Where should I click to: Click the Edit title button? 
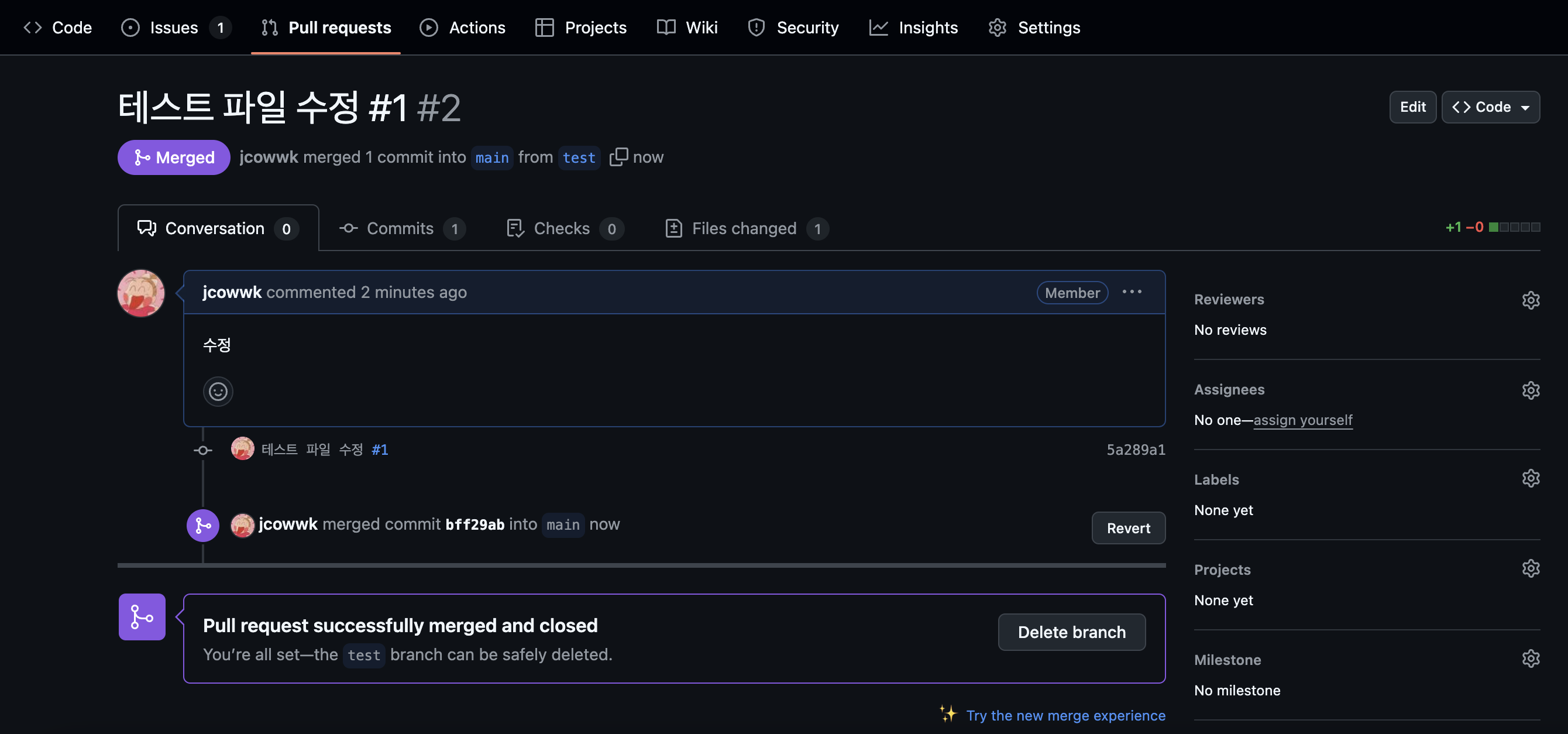(1412, 107)
